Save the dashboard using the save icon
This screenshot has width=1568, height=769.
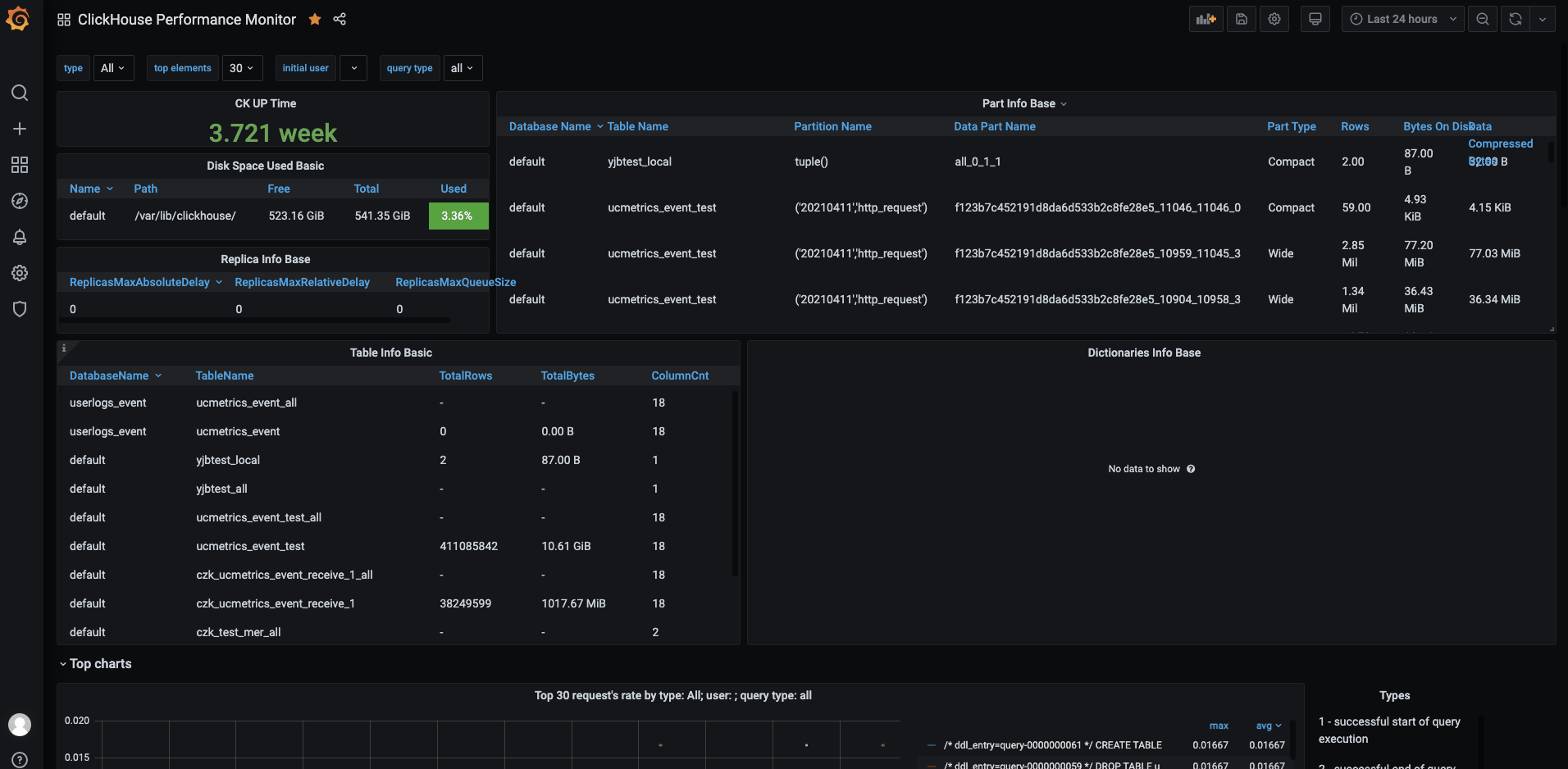point(1241,19)
